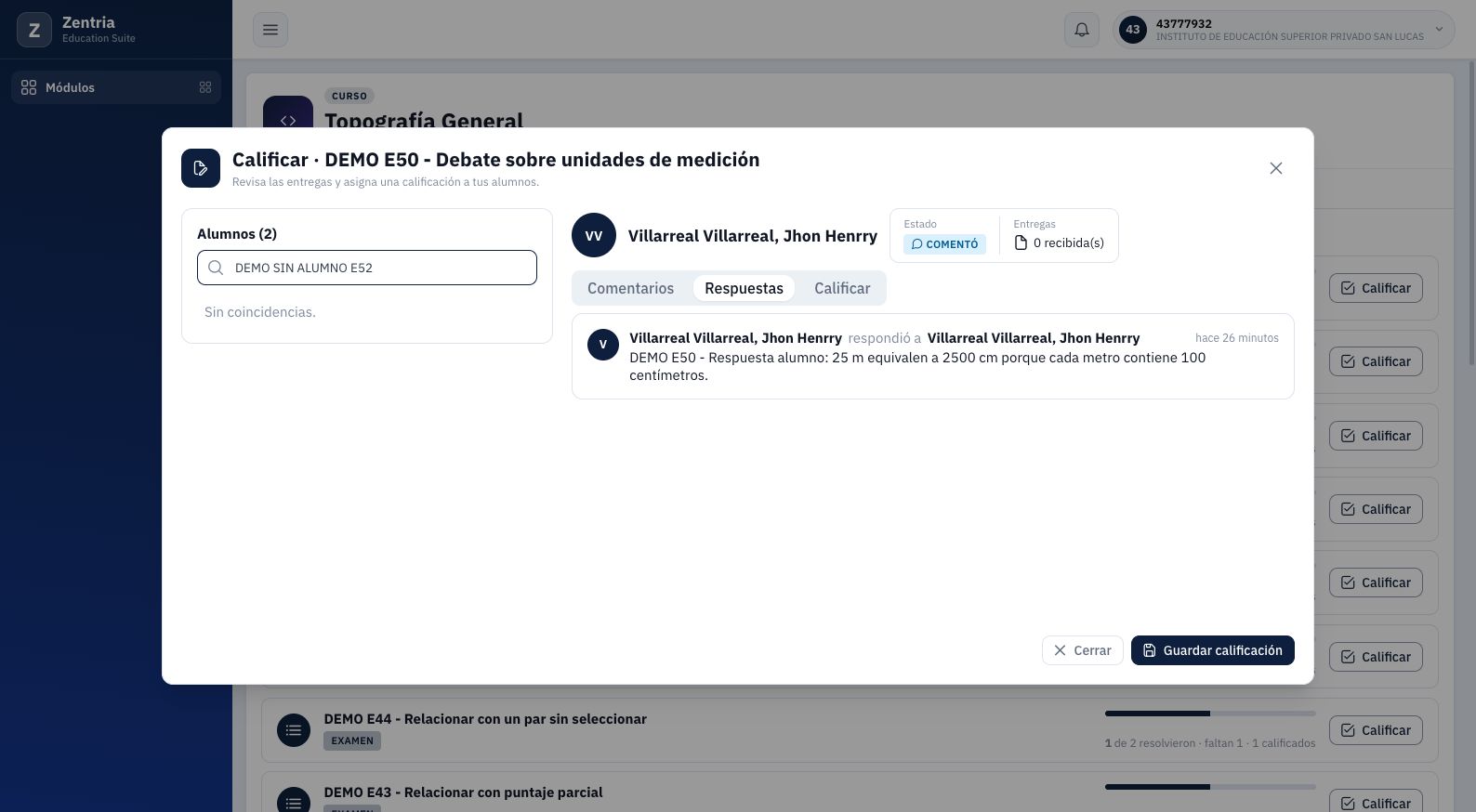The height and width of the screenshot is (812, 1476).
Task: Click the list icon for DEMO E43 row
Action: 294,800
